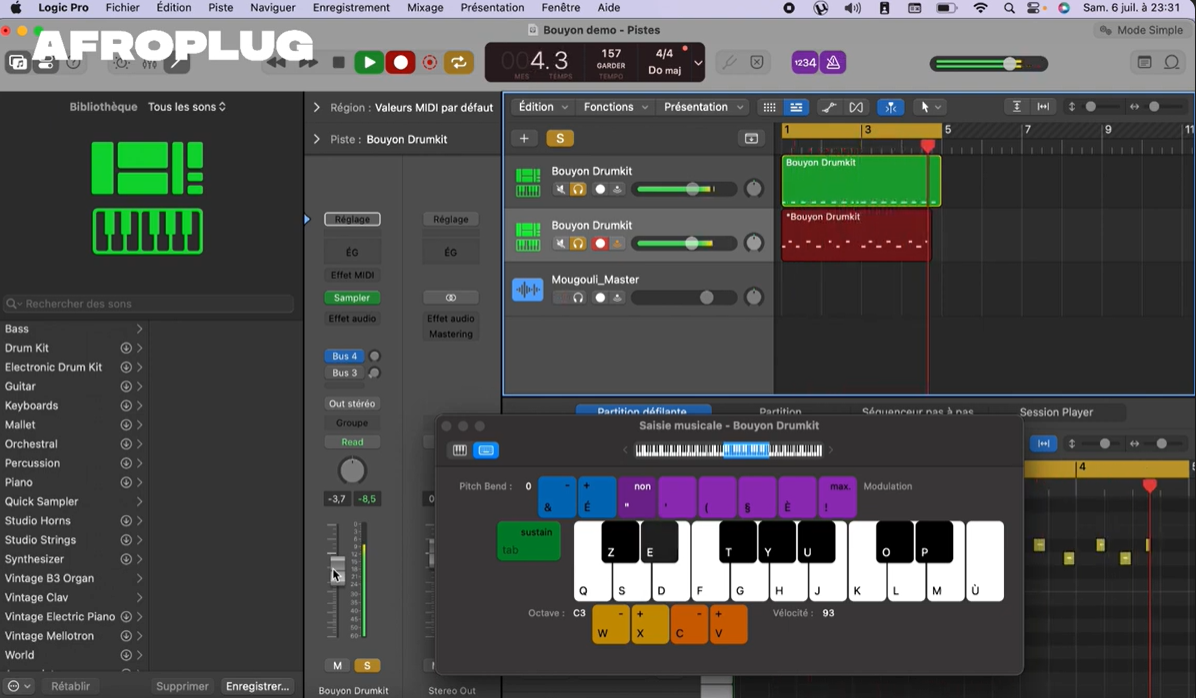Expand the Région inspector disclosure triangle
This screenshot has width=1196, height=698.
pos(317,107)
